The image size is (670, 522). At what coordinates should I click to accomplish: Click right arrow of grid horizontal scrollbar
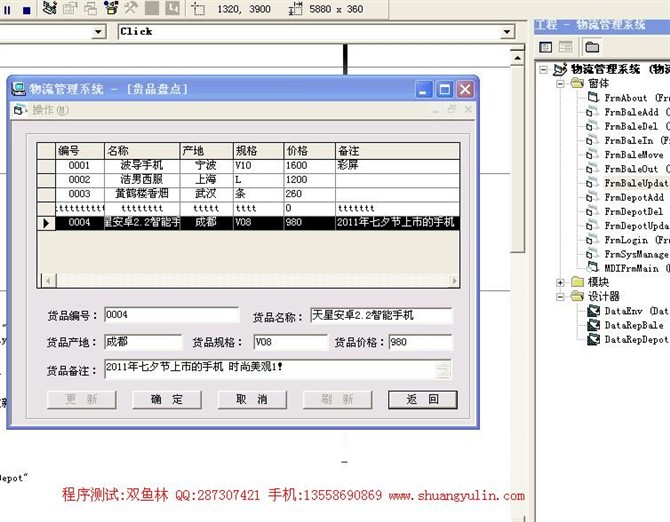point(454,281)
